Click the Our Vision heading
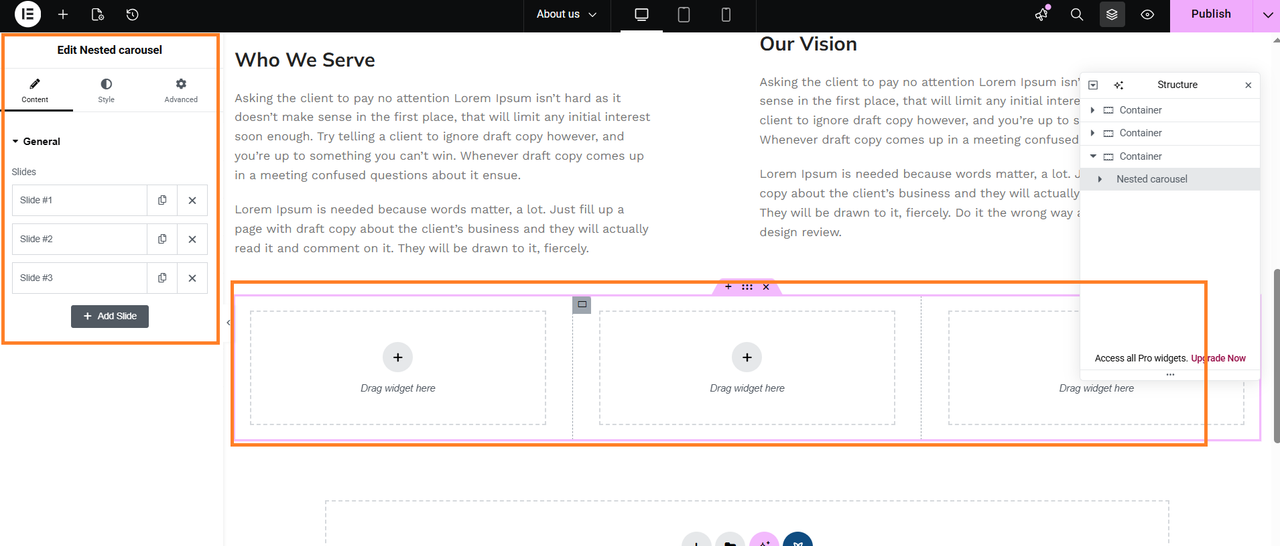The height and width of the screenshot is (546, 1280). coord(808,44)
